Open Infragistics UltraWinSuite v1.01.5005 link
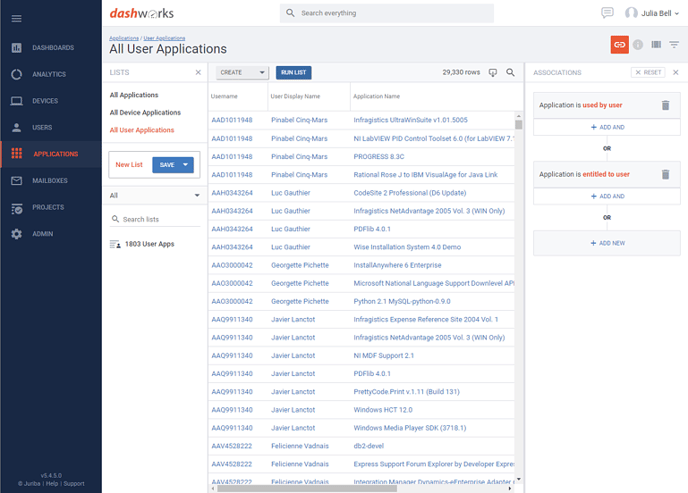The height and width of the screenshot is (493, 688). (x=410, y=120)
